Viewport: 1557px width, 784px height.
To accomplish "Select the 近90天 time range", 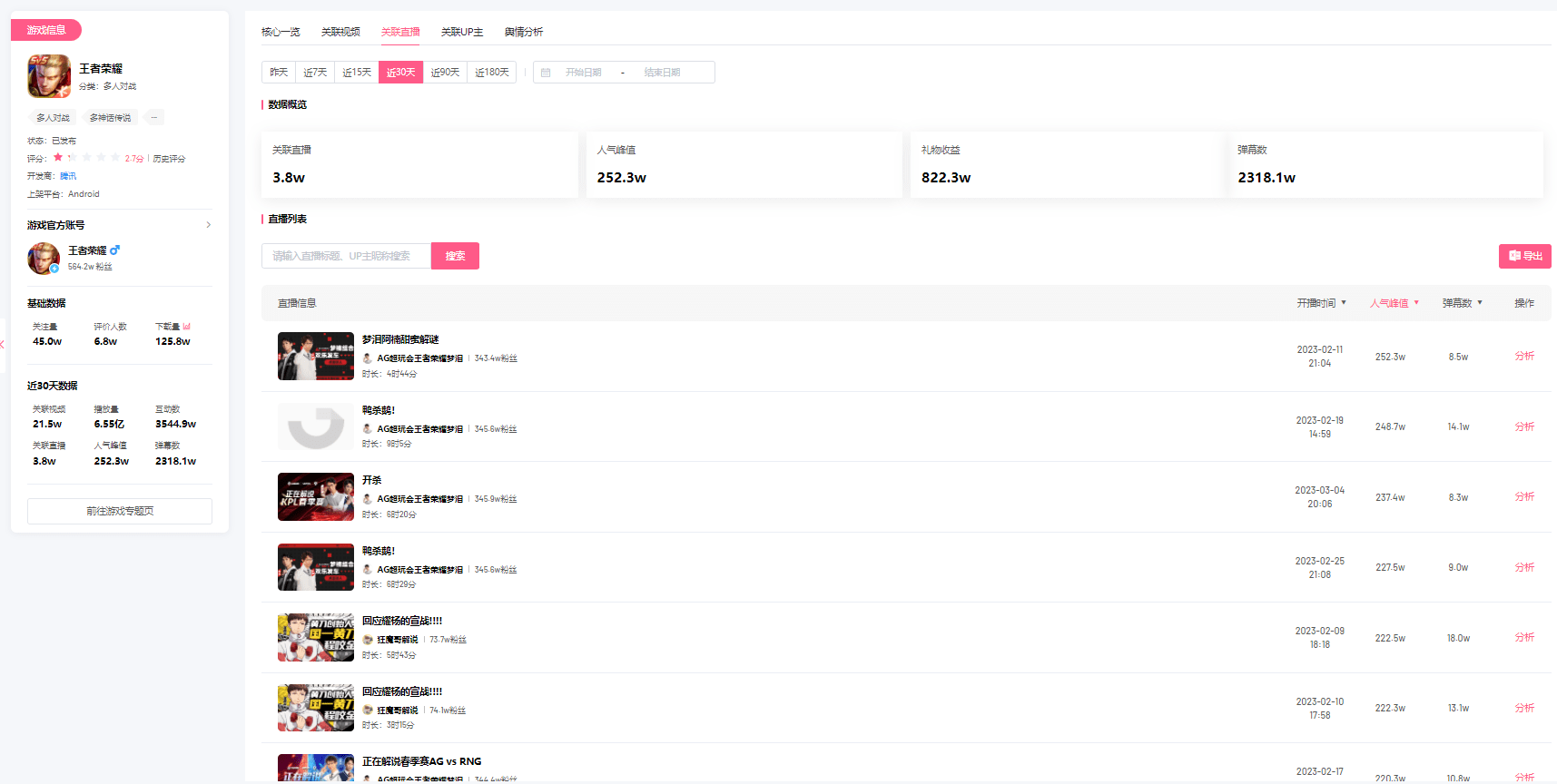I will (x=446, y=73).
